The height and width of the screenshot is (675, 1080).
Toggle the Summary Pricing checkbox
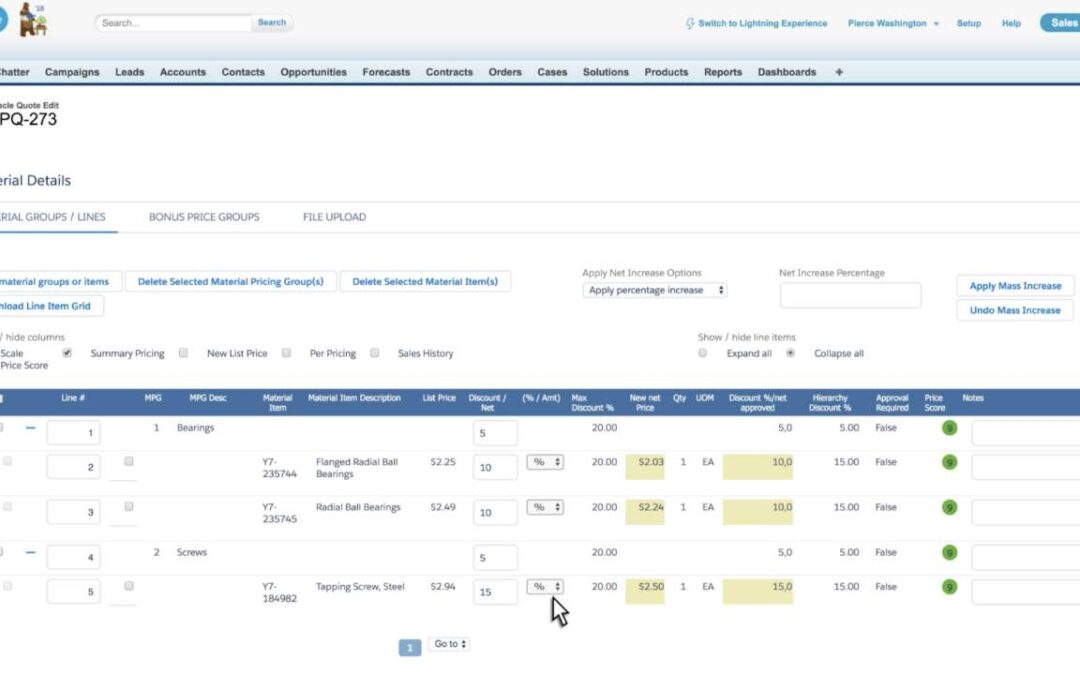click(67, 353)
